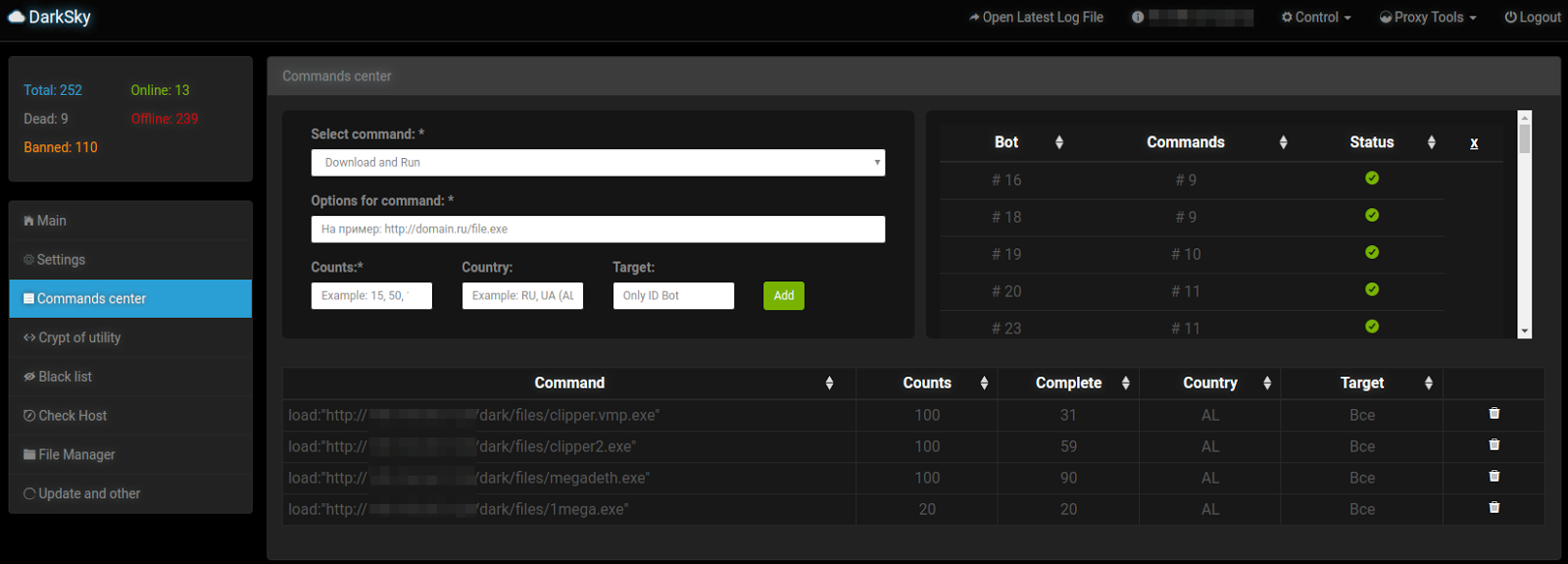Click green status check for bot #18

tap(1372, 216)
